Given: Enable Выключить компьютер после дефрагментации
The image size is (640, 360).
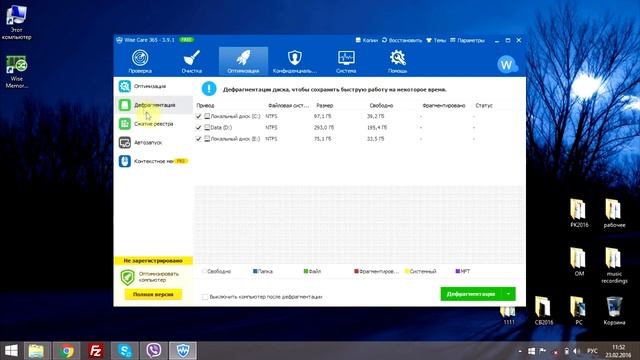Looking at the screenshot, I should (205, 297).
